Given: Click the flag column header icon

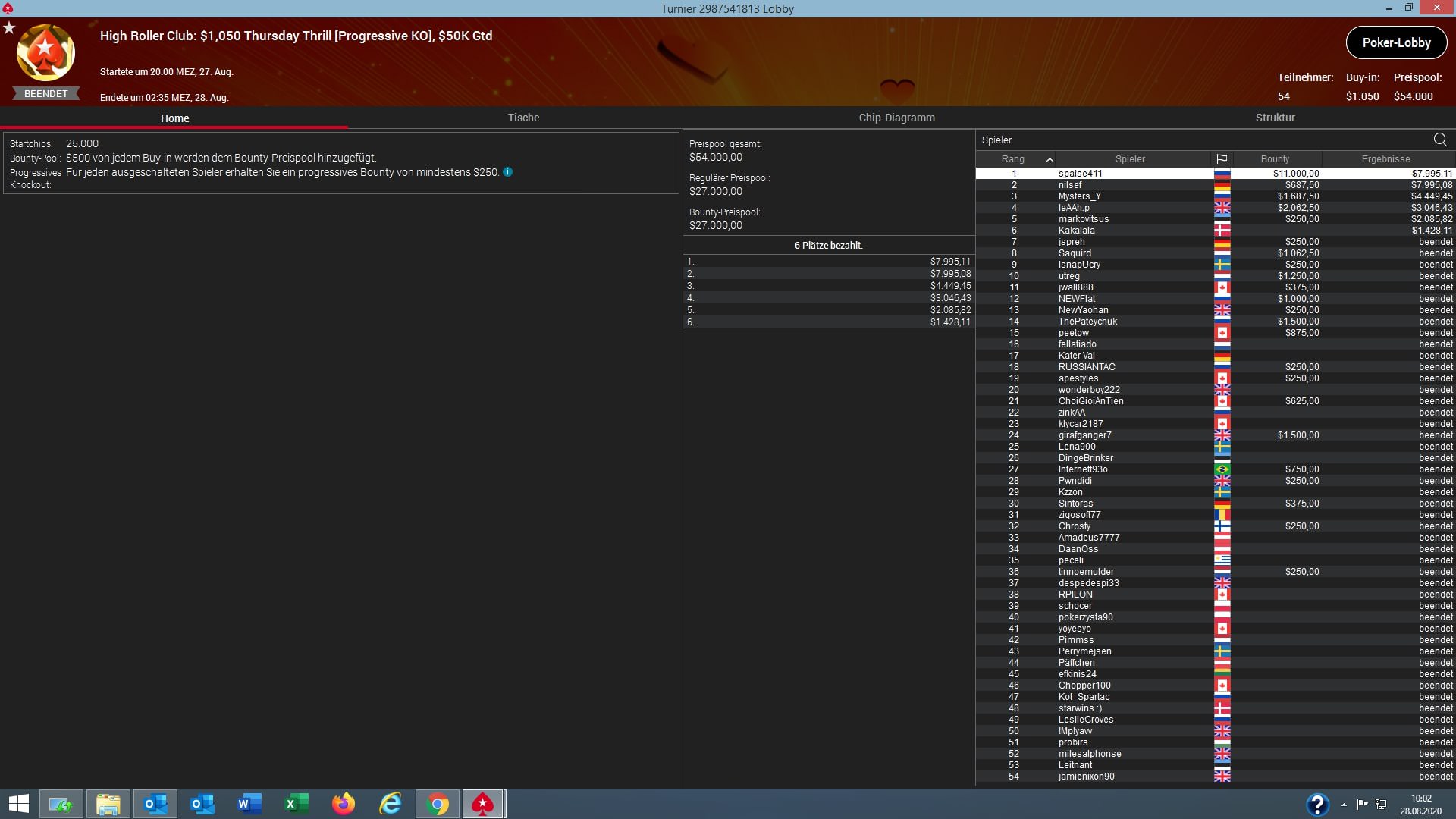Looking at the screenshot, I should pyautogui.click(x=1222, y=159).
